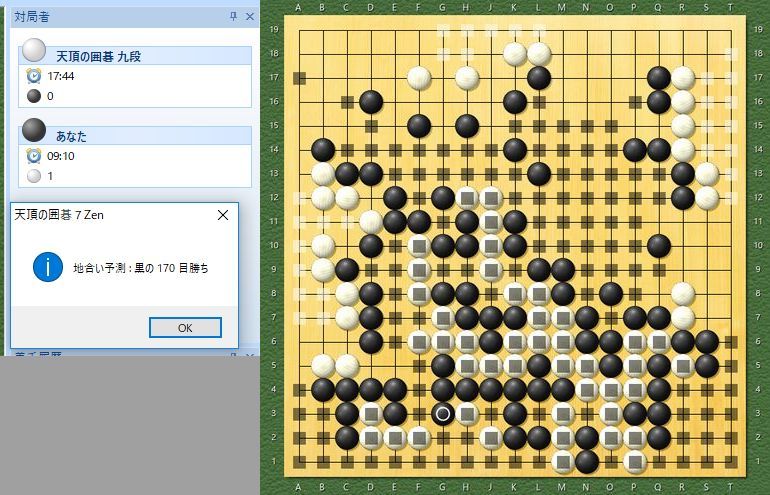Click the black stone at D16
This screenshot has height=495, width=770.
371,102
